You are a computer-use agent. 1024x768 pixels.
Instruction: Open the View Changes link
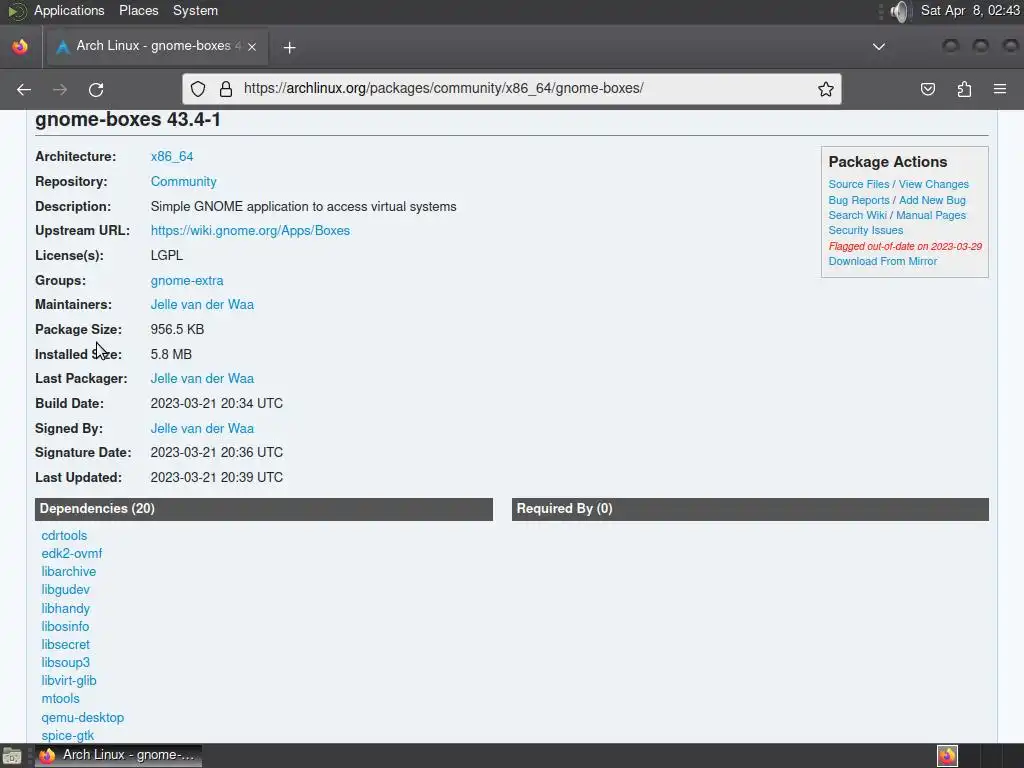(x=934, y=185)
